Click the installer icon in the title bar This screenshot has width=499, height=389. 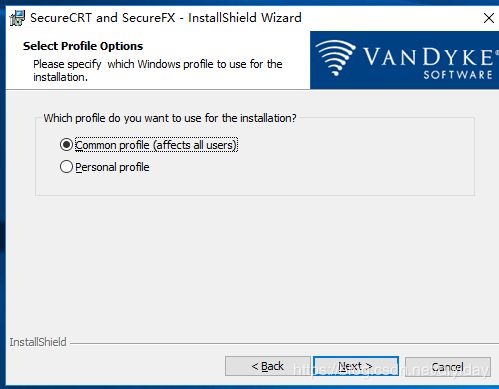[17, 18]
